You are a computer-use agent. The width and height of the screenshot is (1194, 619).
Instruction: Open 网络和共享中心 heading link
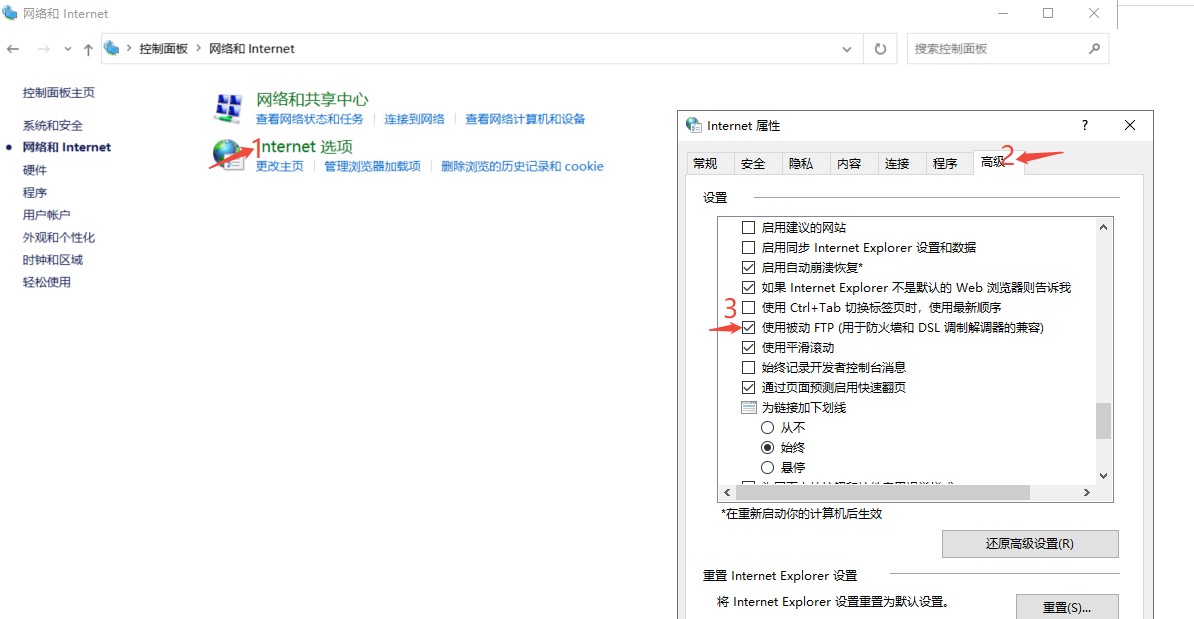coord(312,99)
